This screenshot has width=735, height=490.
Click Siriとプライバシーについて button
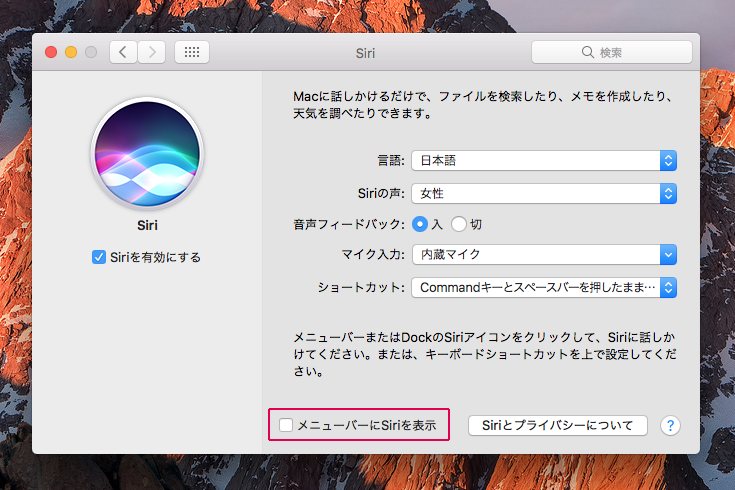point(558,425)
